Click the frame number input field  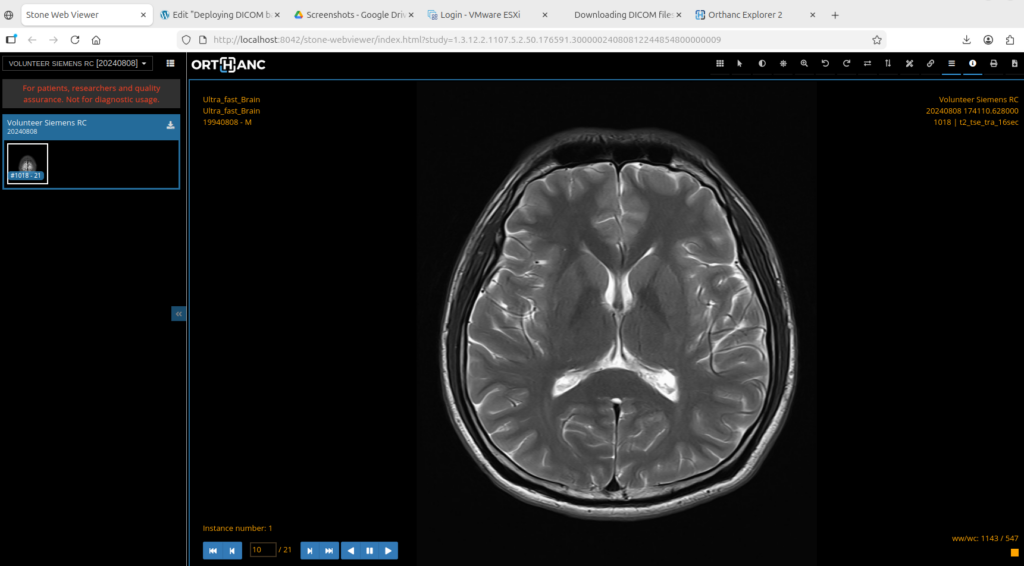pos(263,550)
